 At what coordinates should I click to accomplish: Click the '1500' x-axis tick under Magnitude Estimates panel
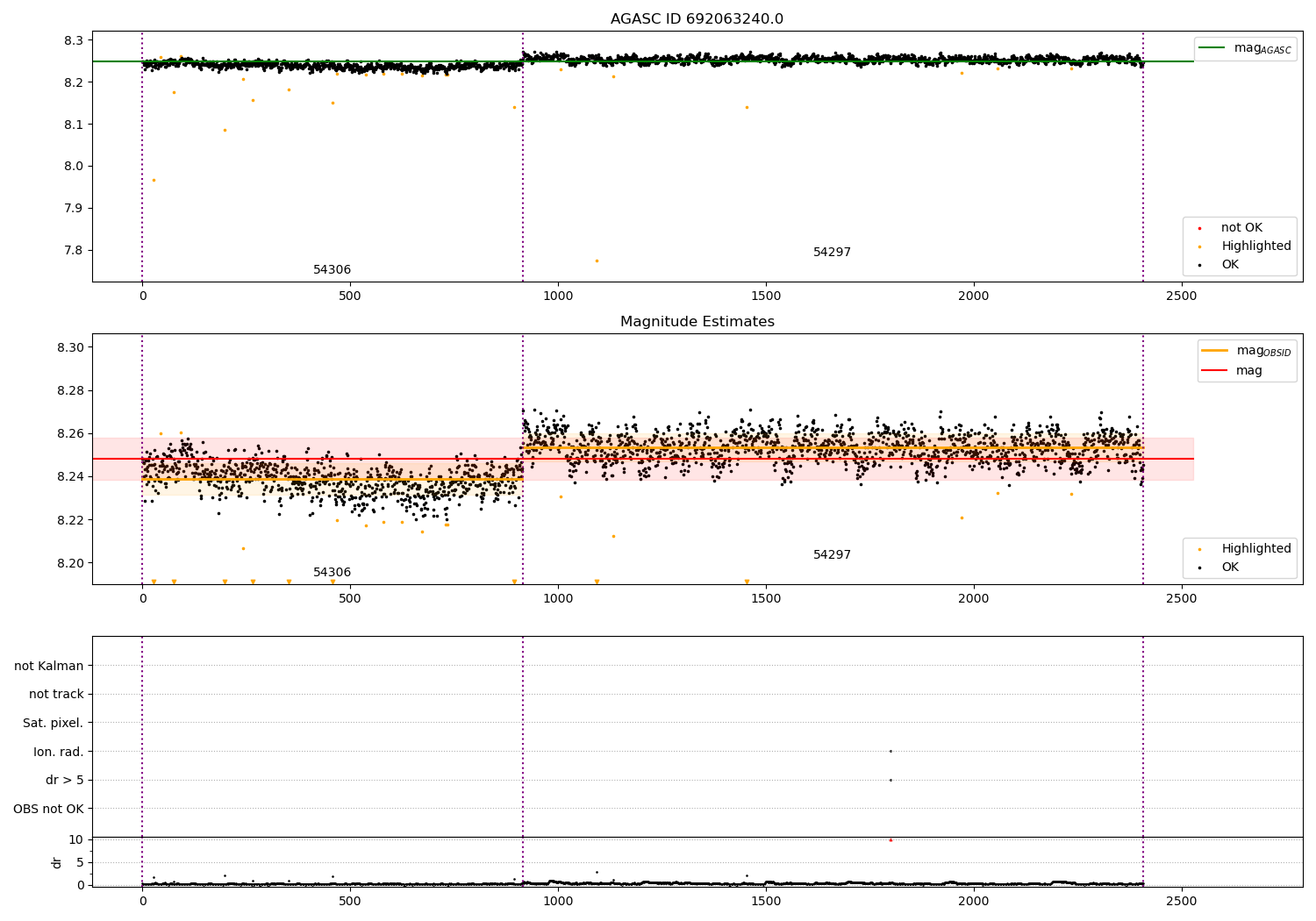pos(765,599)
